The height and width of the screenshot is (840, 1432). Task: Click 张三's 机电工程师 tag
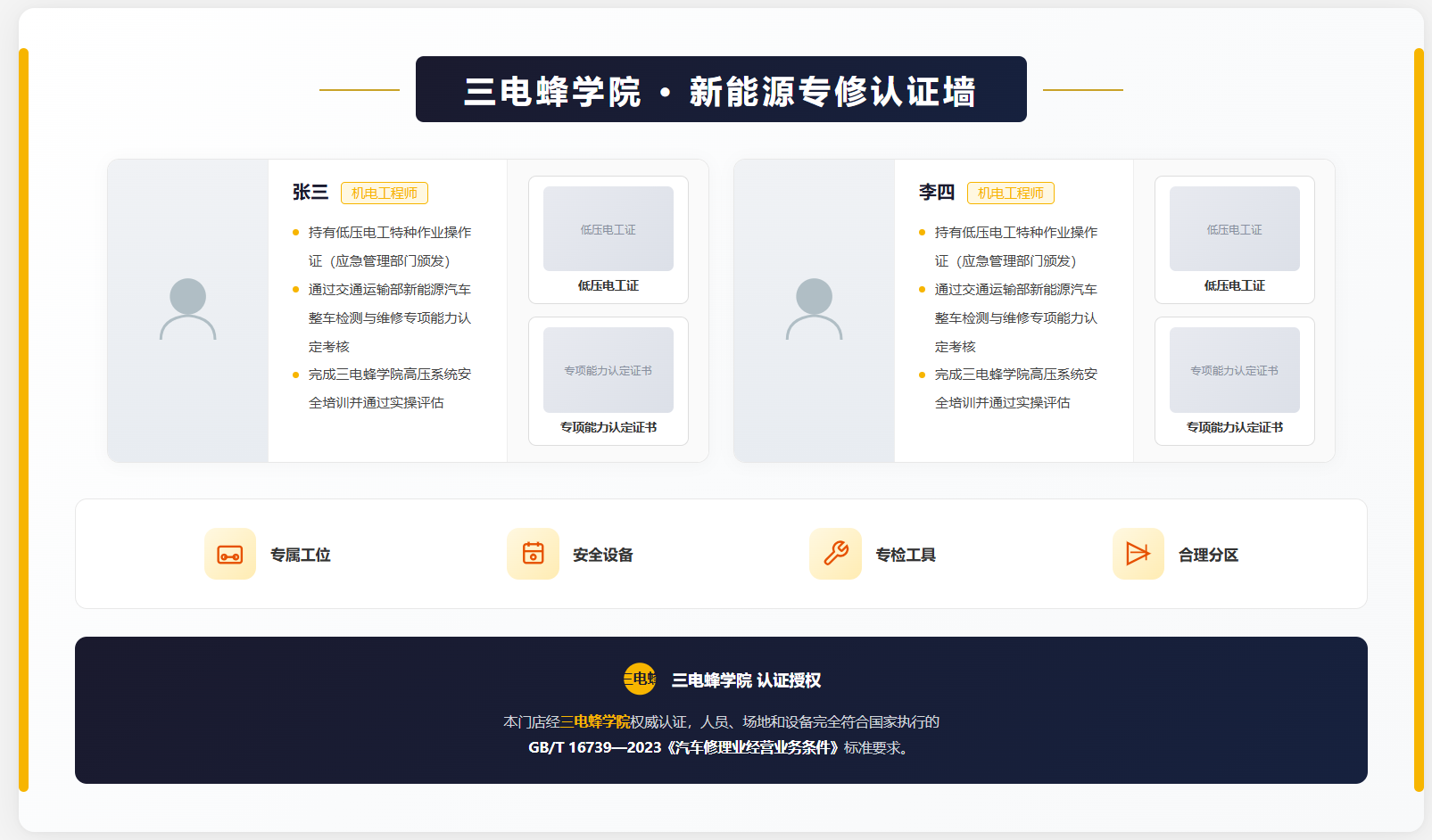coord(385,193)
